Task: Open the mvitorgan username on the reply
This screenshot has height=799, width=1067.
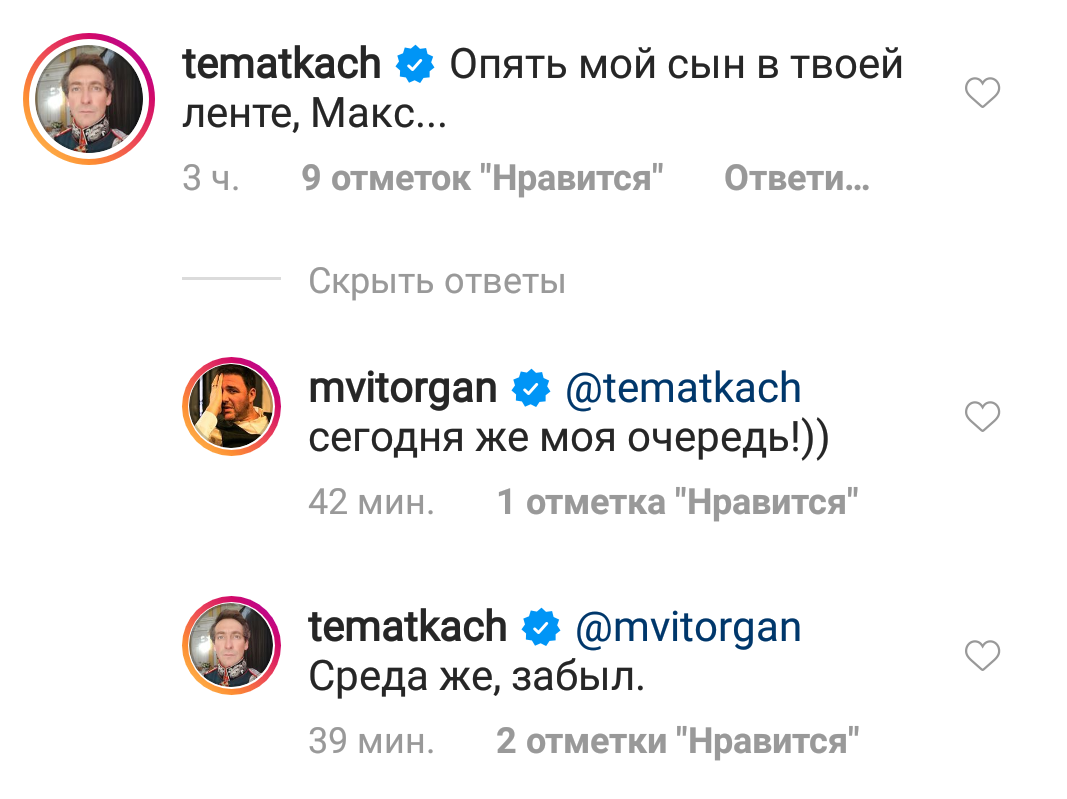Action: (x=402, y=388)
